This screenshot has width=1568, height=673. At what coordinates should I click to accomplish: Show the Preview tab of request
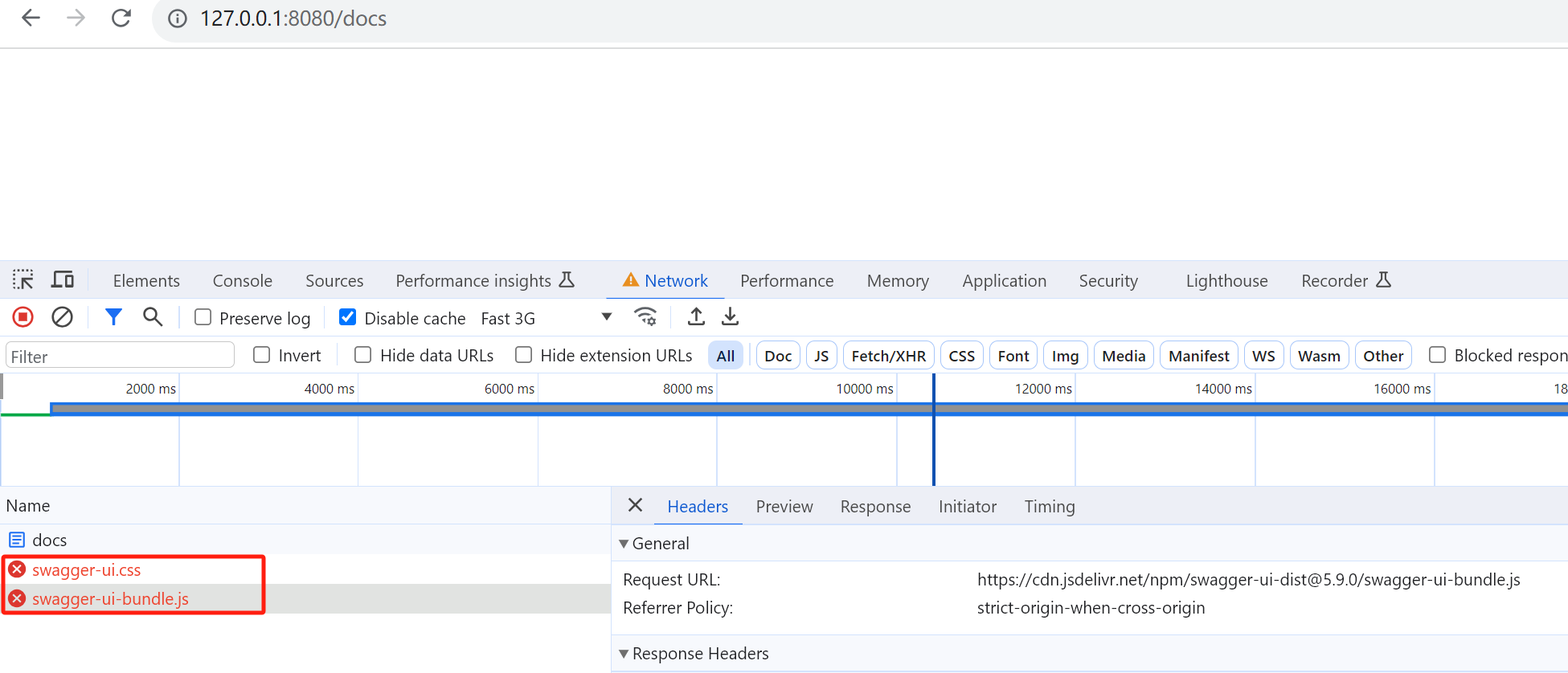coord(784,507)
